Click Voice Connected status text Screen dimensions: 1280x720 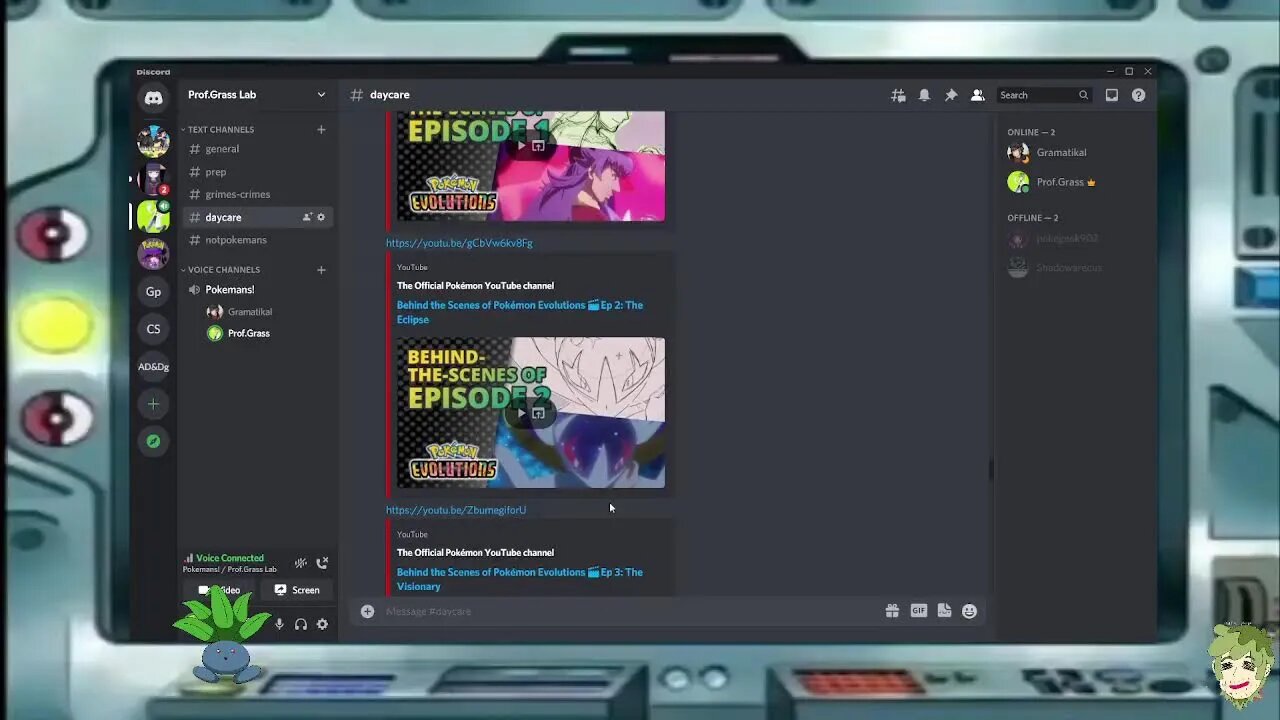pos(230,558)
